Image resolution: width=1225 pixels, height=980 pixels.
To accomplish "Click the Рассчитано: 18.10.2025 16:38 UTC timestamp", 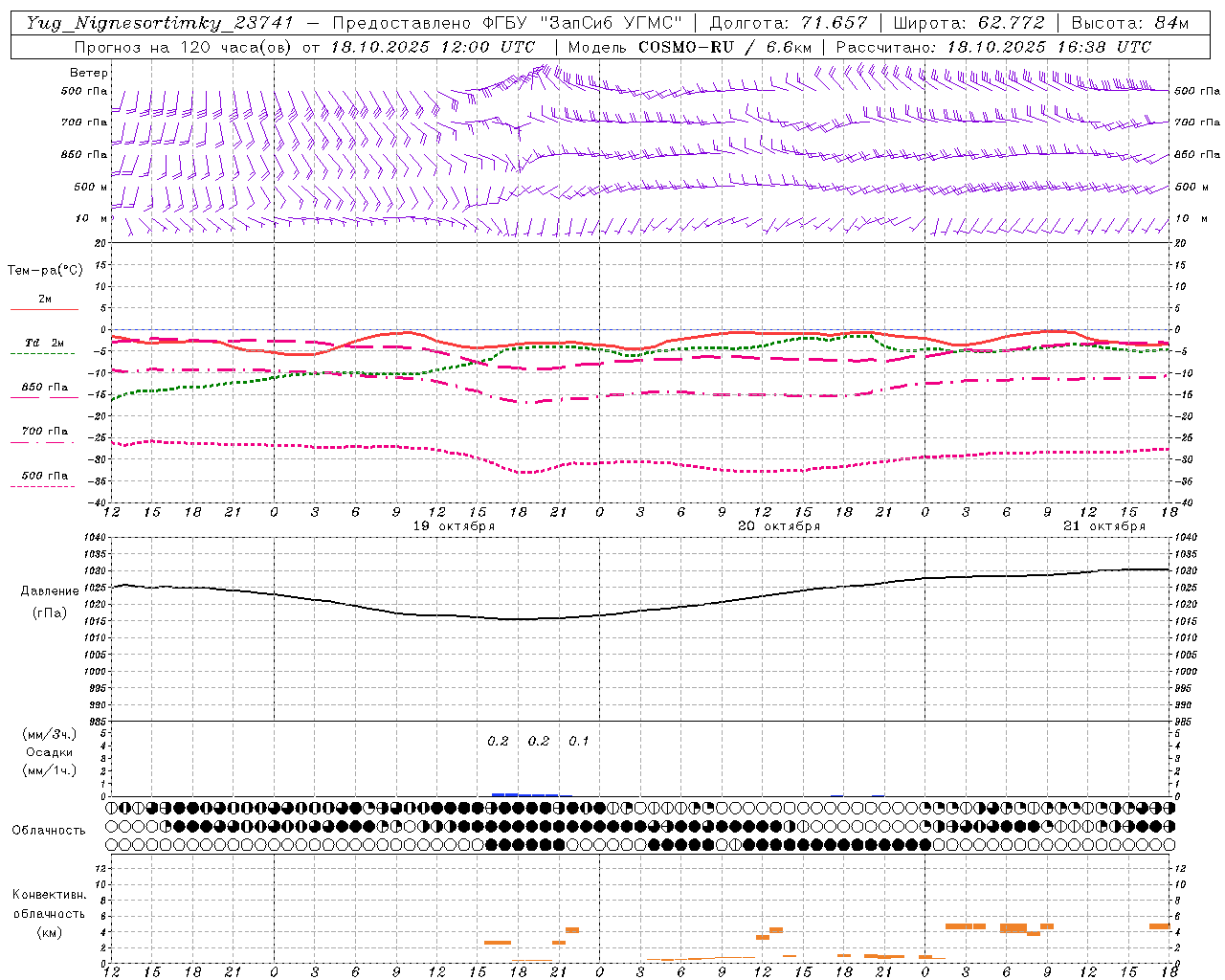I will point(993,47).
